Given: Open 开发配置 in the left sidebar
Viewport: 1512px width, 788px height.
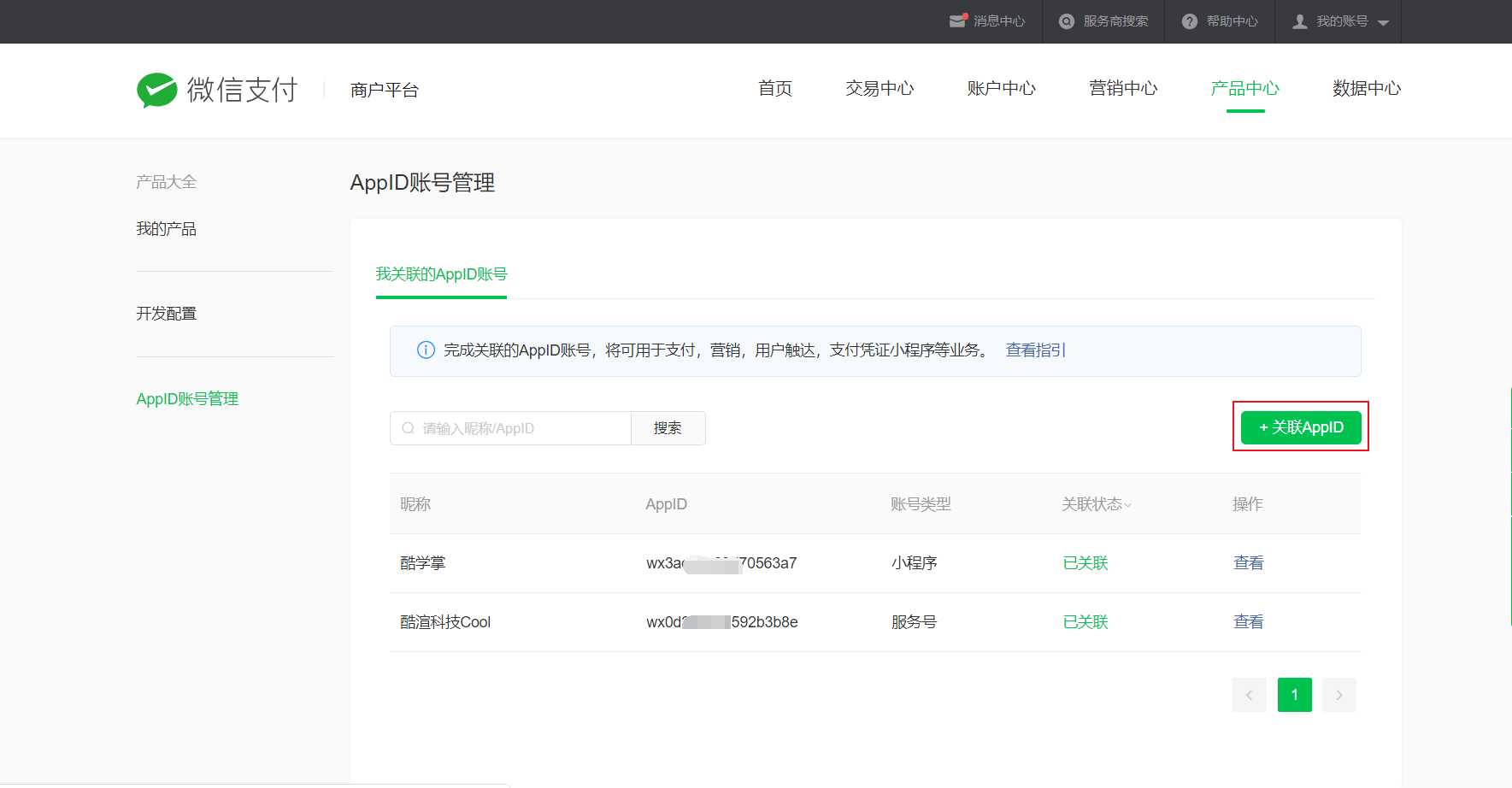Looking at the screenshot, I should coord(167,314).
